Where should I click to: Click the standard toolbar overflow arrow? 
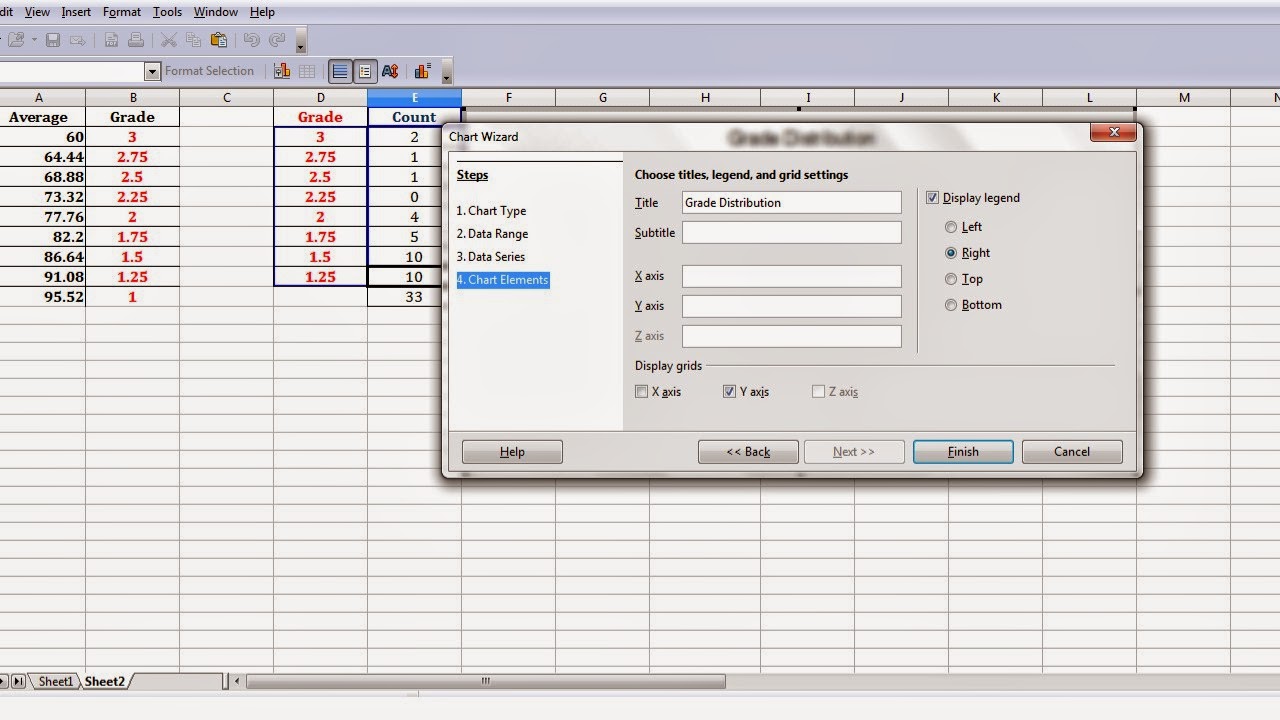[299, 48]
